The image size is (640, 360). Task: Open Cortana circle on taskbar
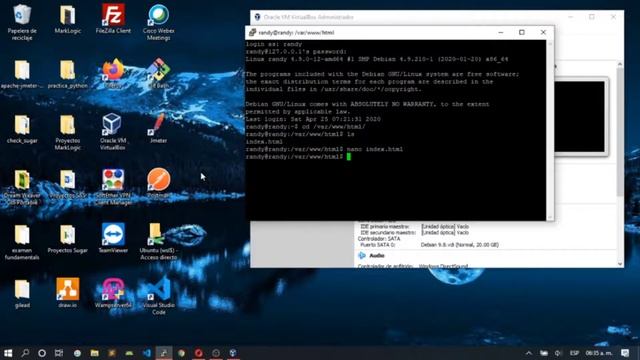[x=42, y=353]
